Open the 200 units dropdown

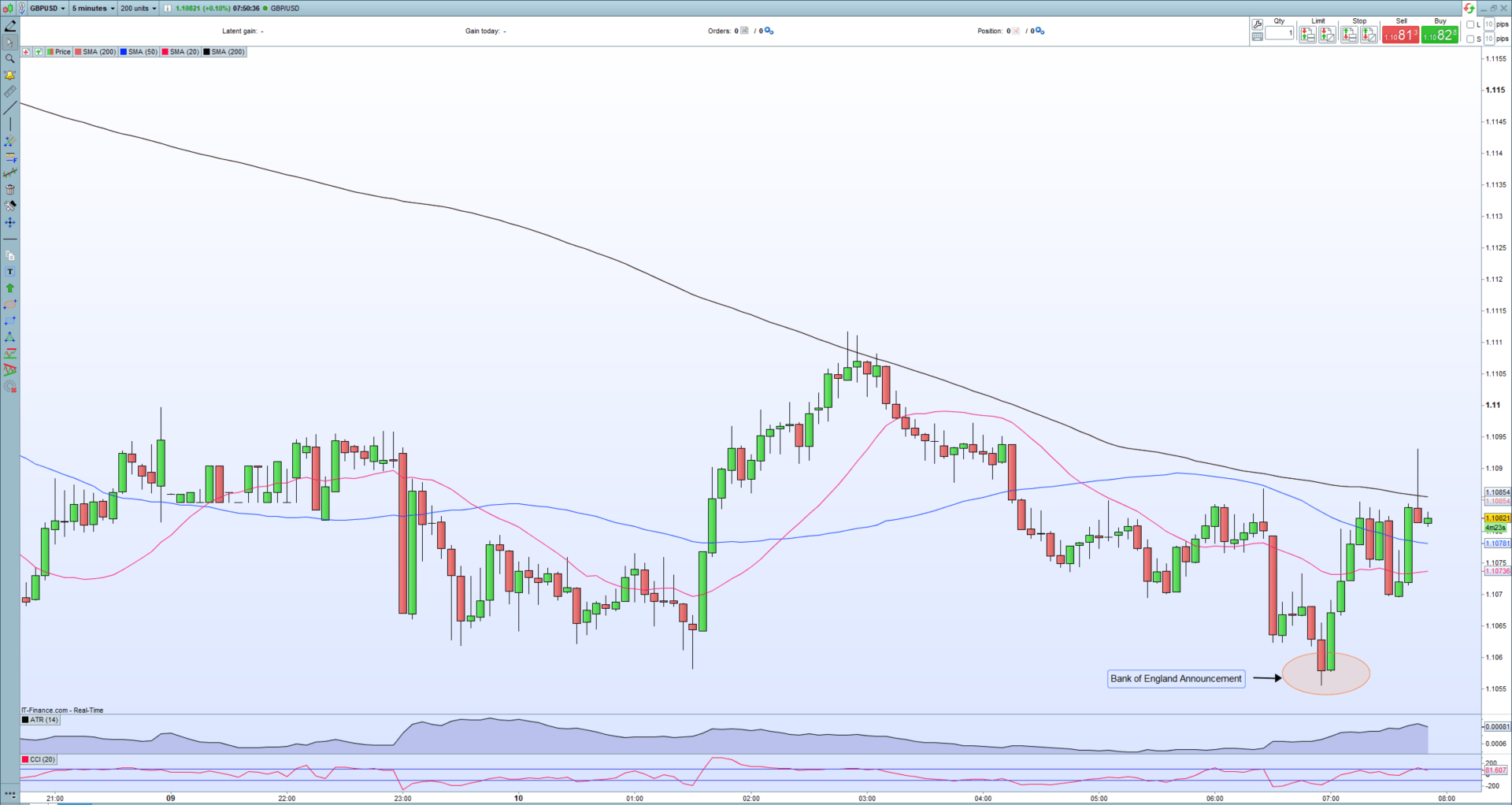click(139, 9)
